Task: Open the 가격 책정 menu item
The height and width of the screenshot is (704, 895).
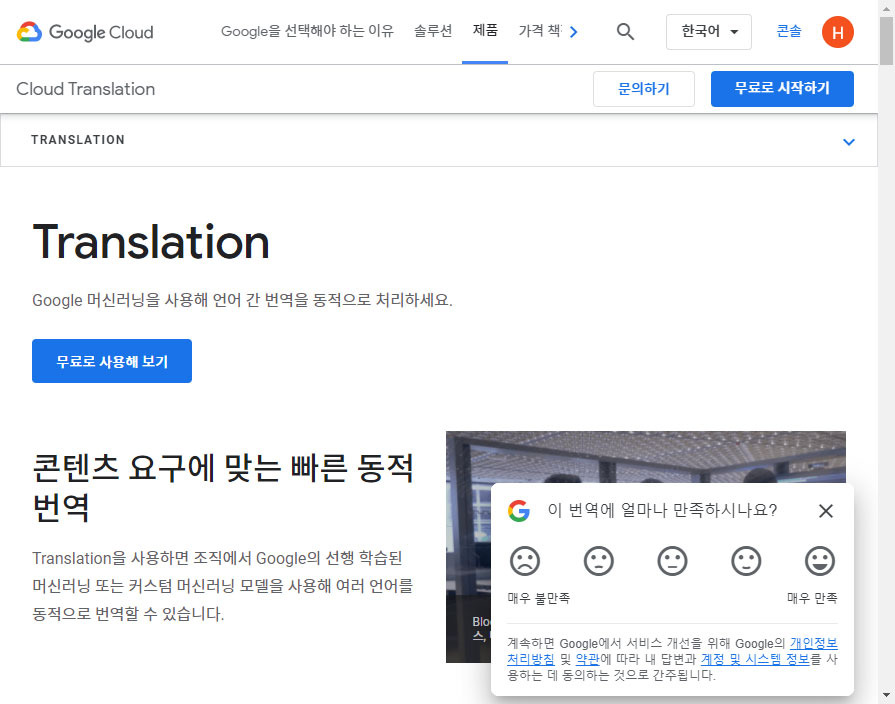Action: 539,31
